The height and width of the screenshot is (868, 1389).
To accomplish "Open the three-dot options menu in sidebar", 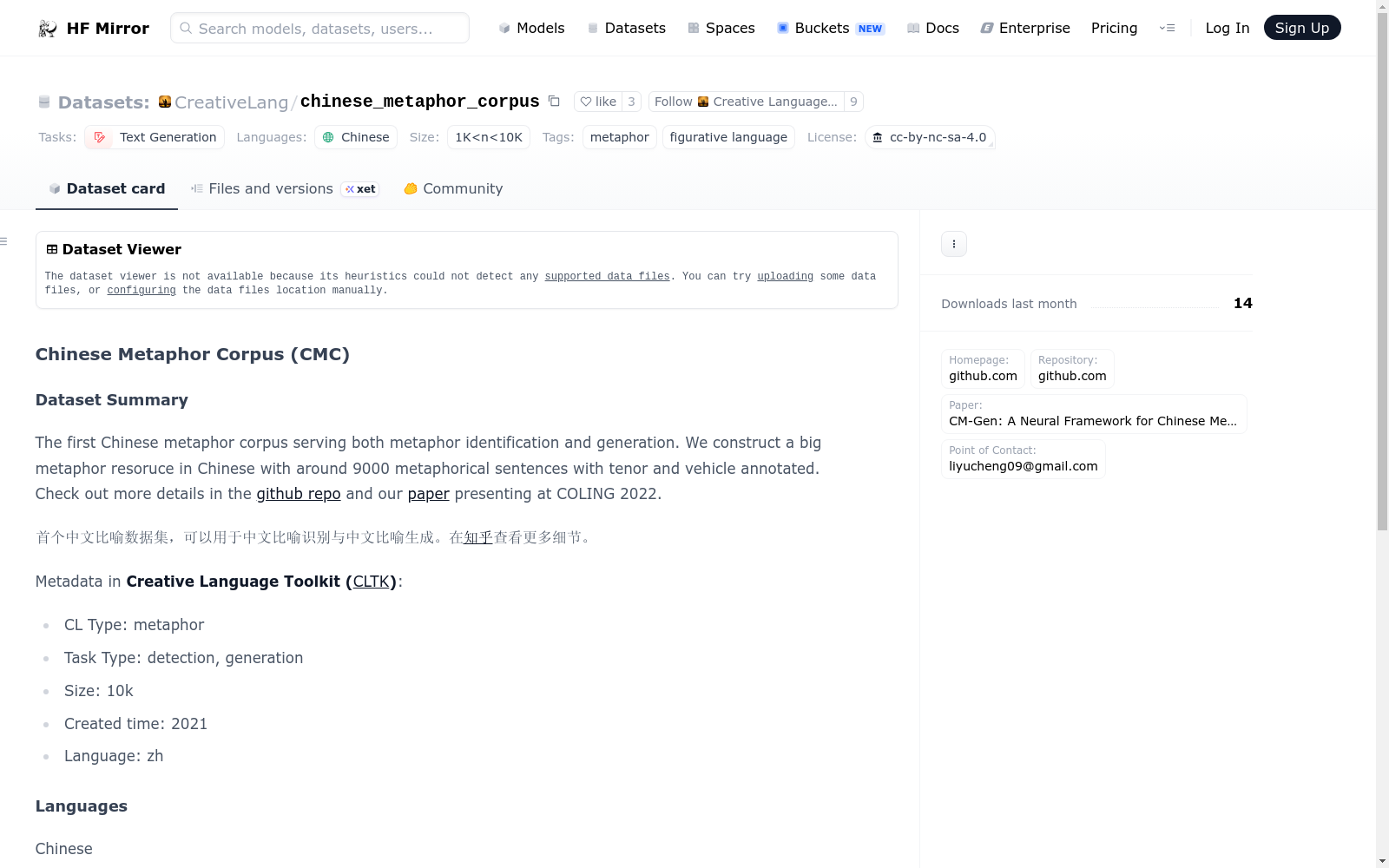I will (x=954, y=244).
